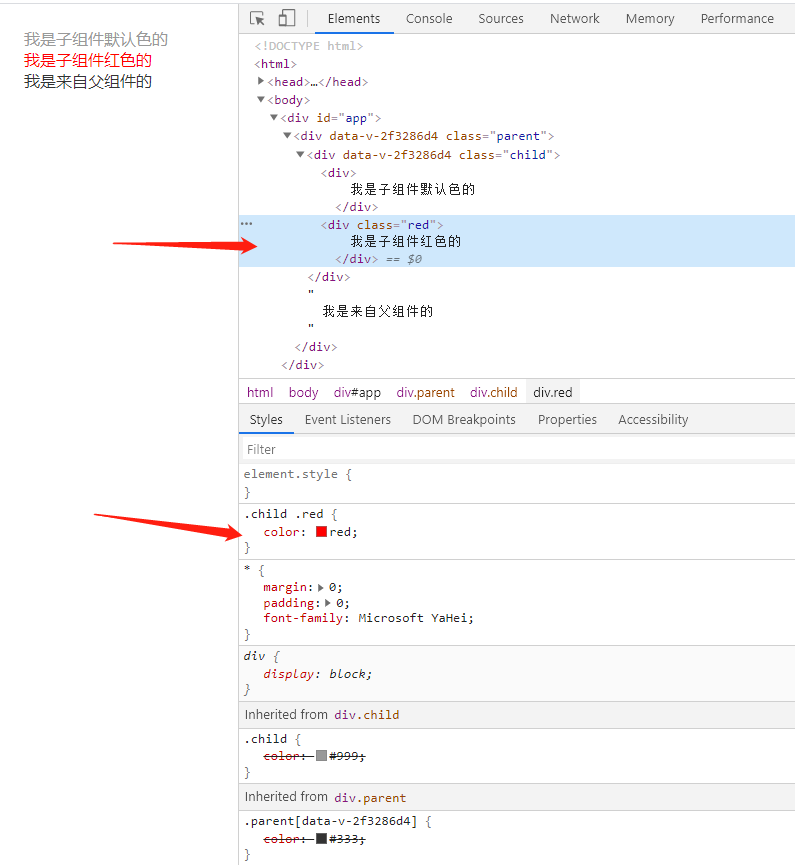The height and width of the screenshot is (865, 795).
Task: Show the Event Listeners pane
Action: tap(348, 420)
